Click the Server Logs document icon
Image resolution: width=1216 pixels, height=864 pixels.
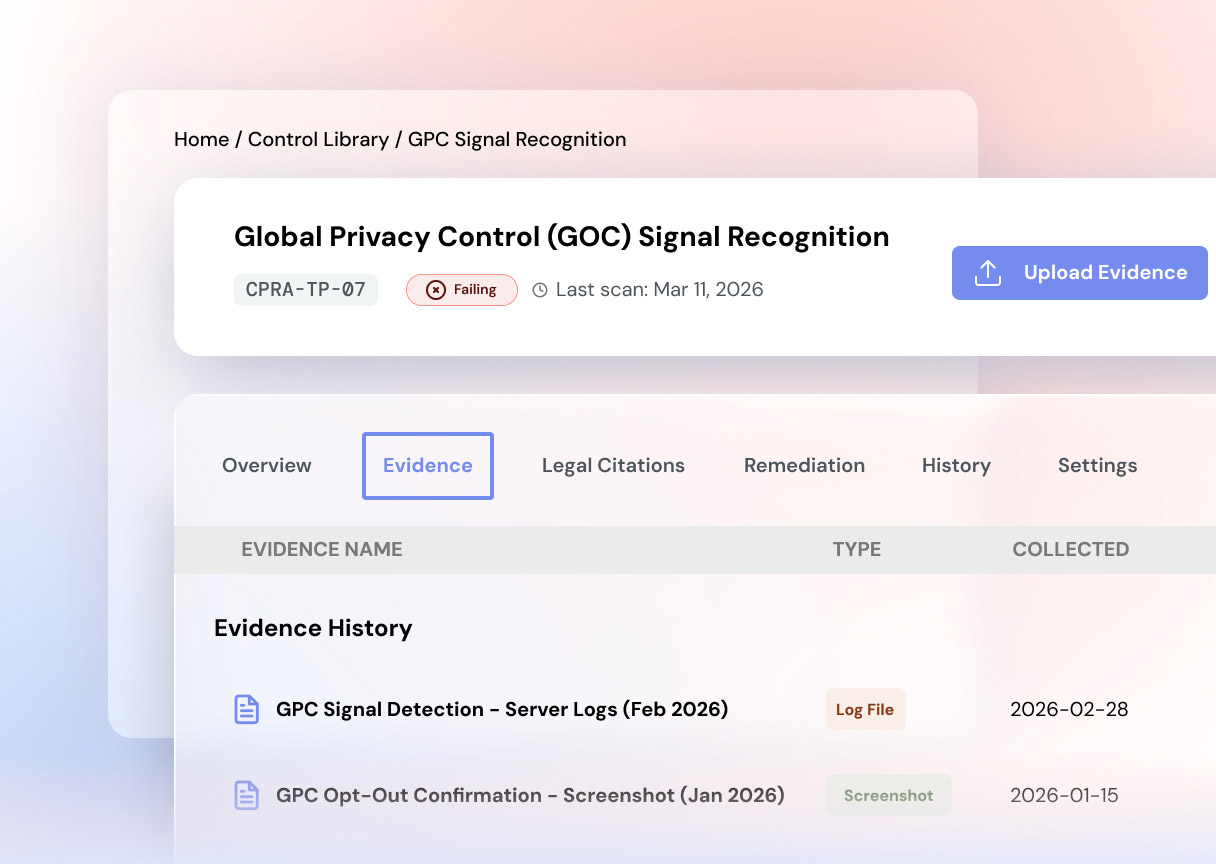tap(246, 709)
